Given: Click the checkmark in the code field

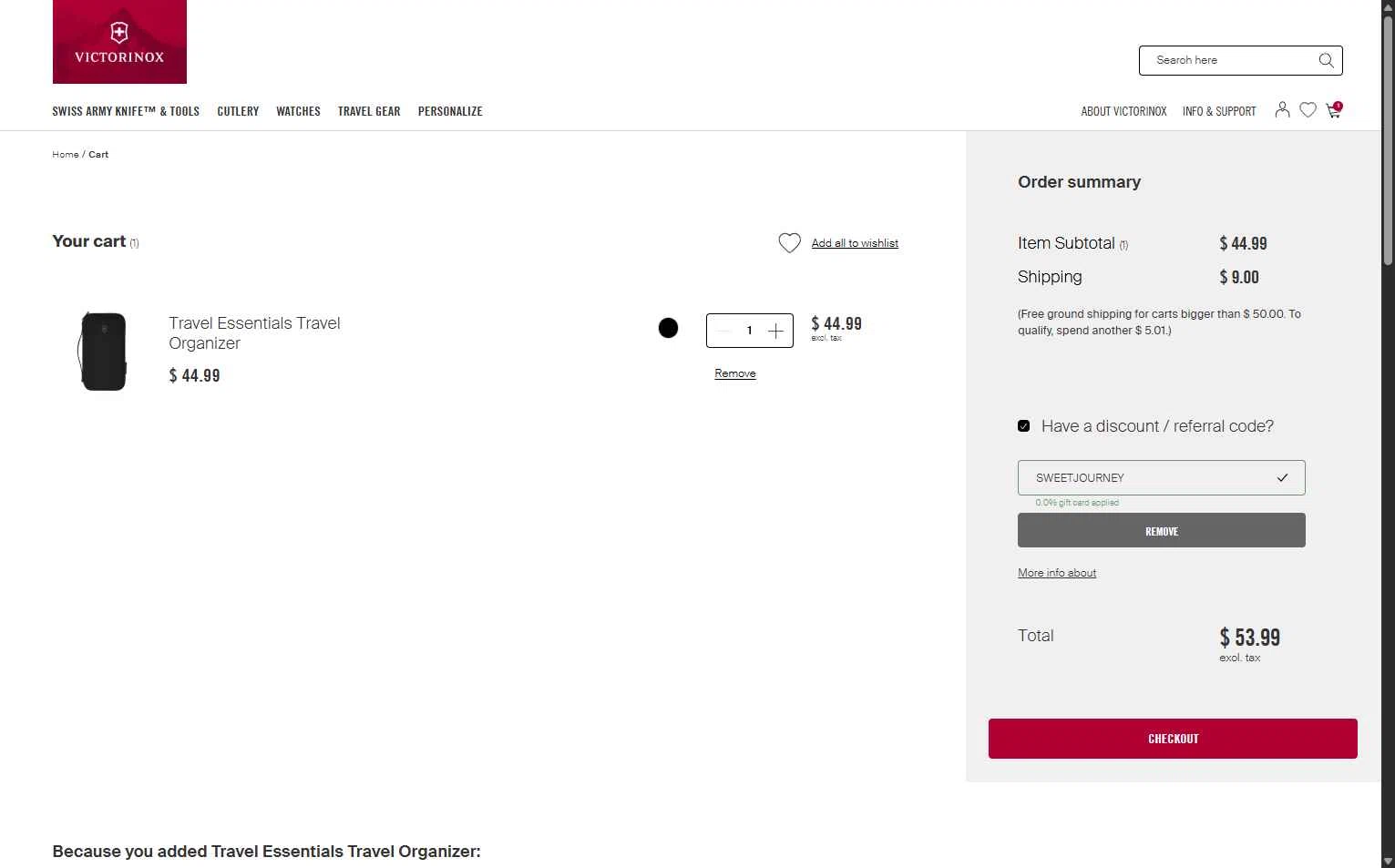Looking at the screenshot, I should pos(1282,477).
